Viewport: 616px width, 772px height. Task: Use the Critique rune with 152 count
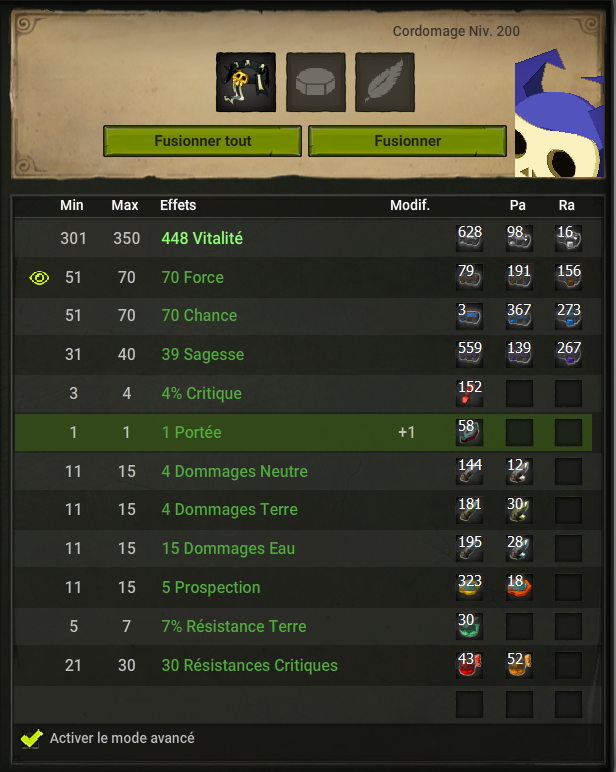(469, 393)
